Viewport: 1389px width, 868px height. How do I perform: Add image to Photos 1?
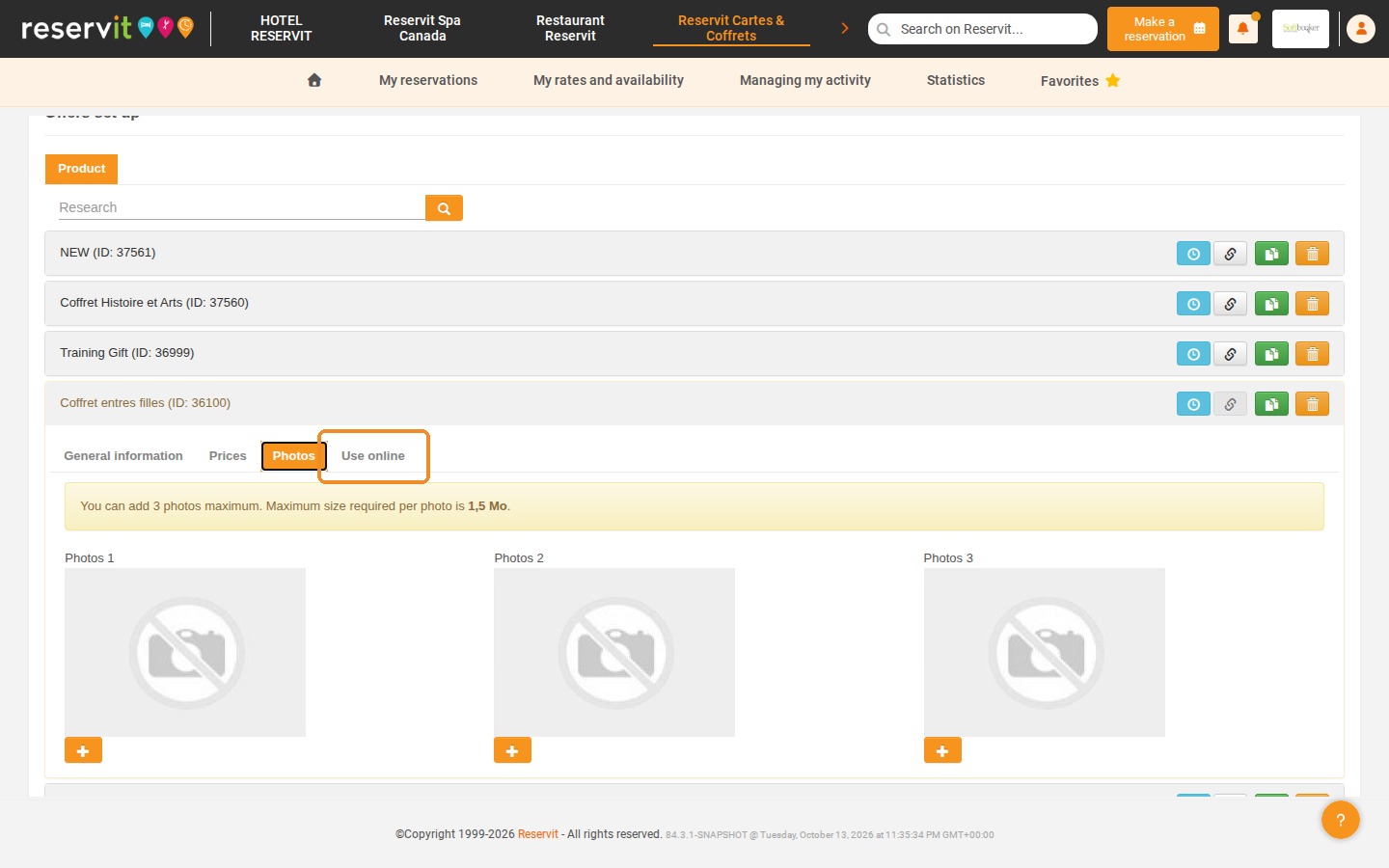(x=83, y=750)
